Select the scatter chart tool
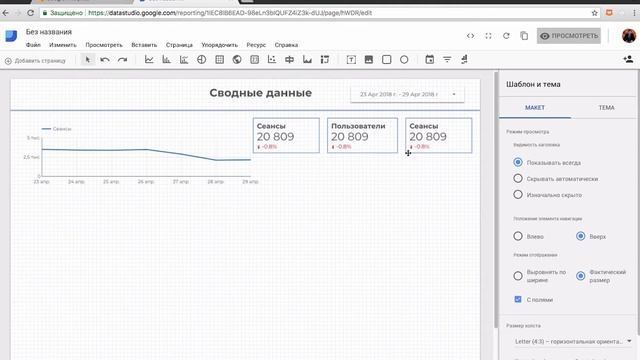 click(272, 60)
